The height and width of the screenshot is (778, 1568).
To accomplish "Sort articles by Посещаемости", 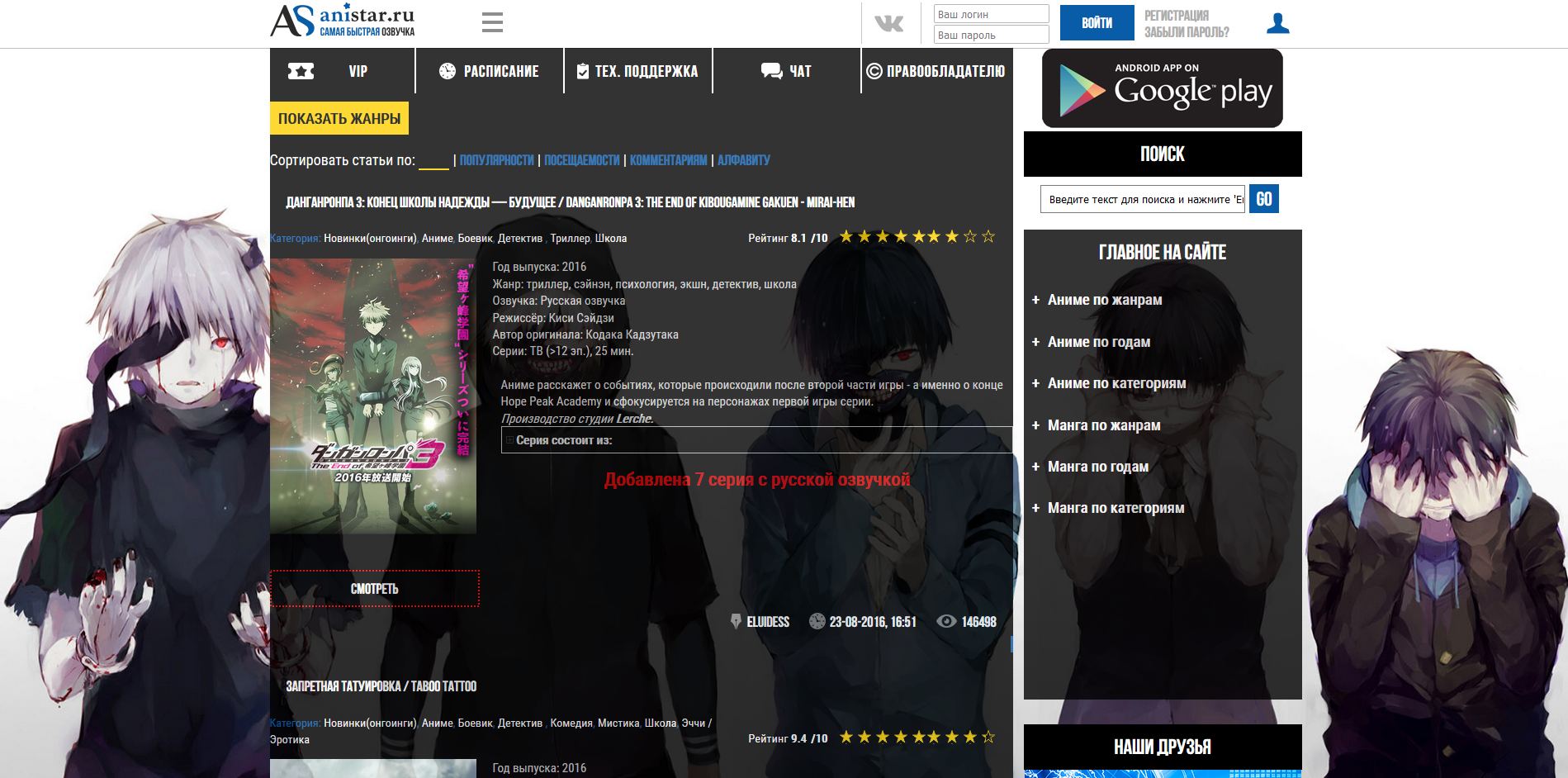I will (582, 160).
